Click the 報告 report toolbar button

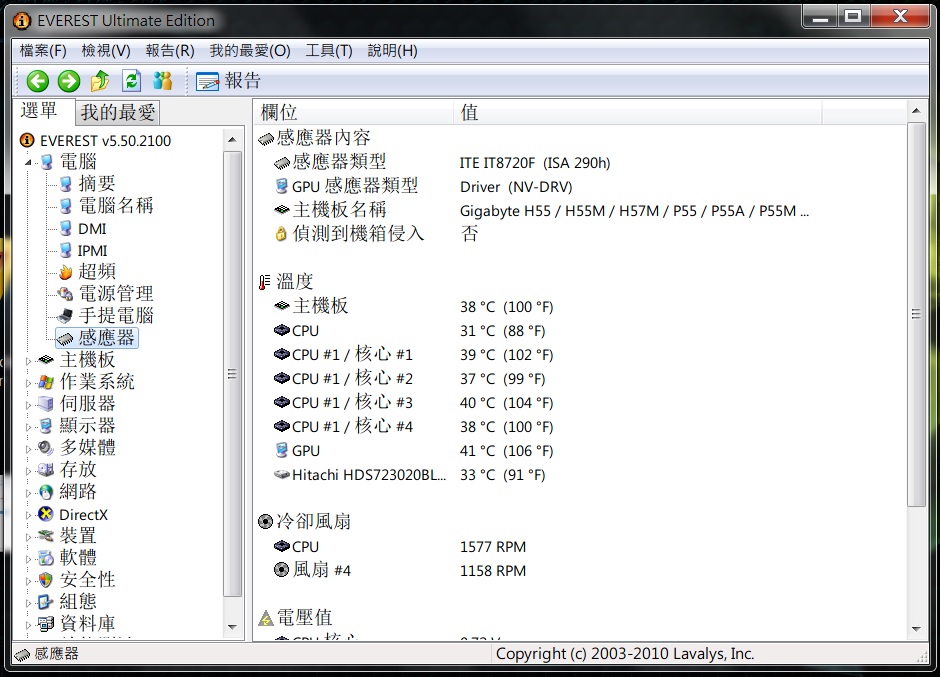[x=228, y=81]
